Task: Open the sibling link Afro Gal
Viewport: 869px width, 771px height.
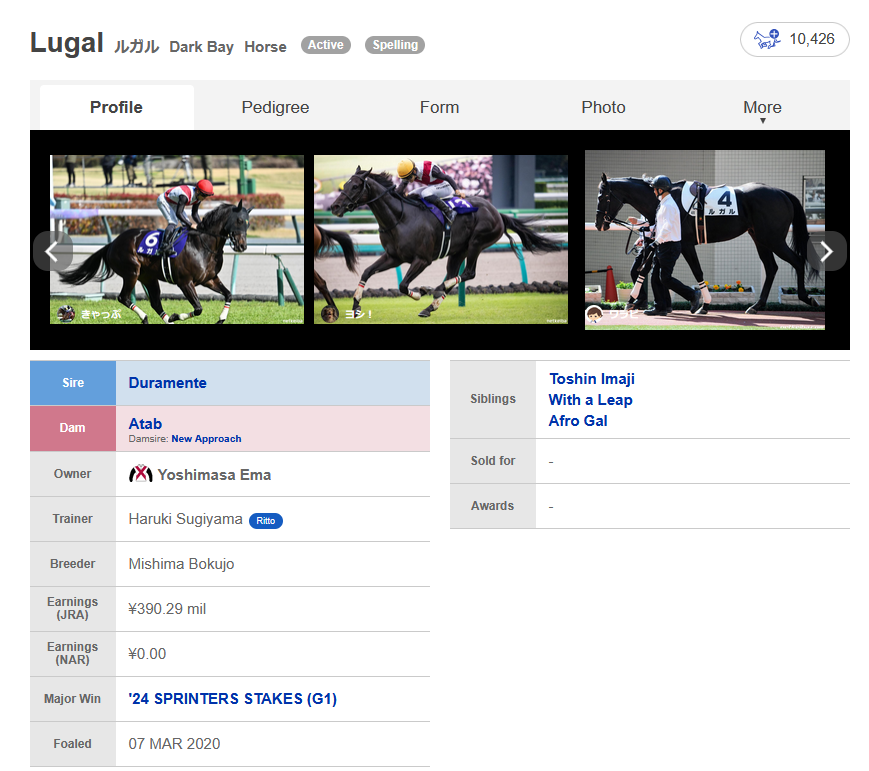Action: [x=578, y=421]
